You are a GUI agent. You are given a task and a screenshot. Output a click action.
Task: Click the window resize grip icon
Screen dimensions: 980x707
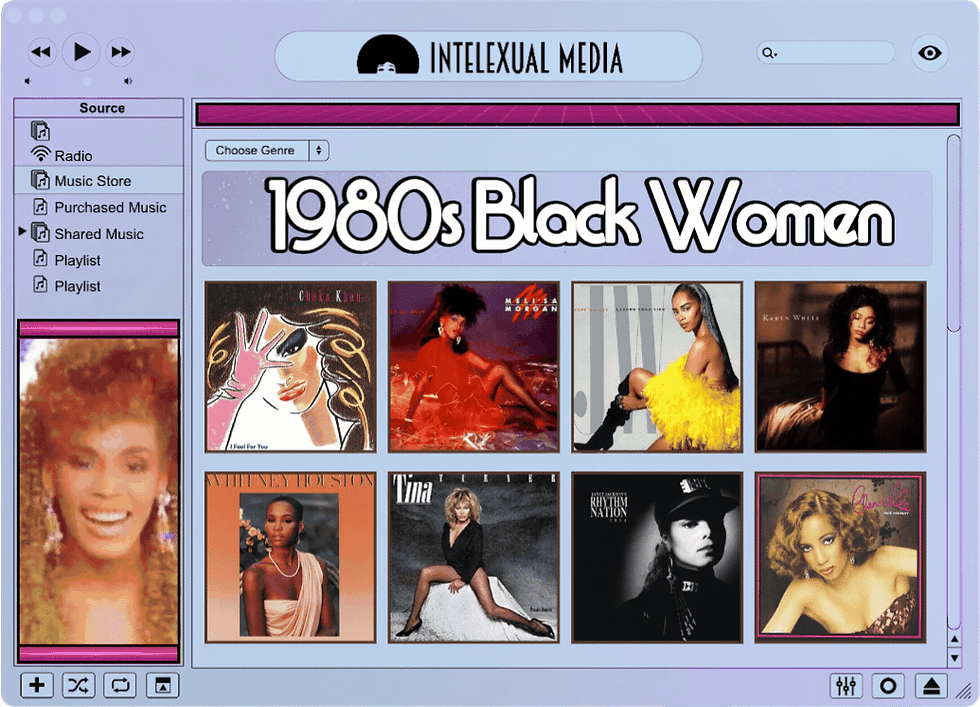(963, 691)
